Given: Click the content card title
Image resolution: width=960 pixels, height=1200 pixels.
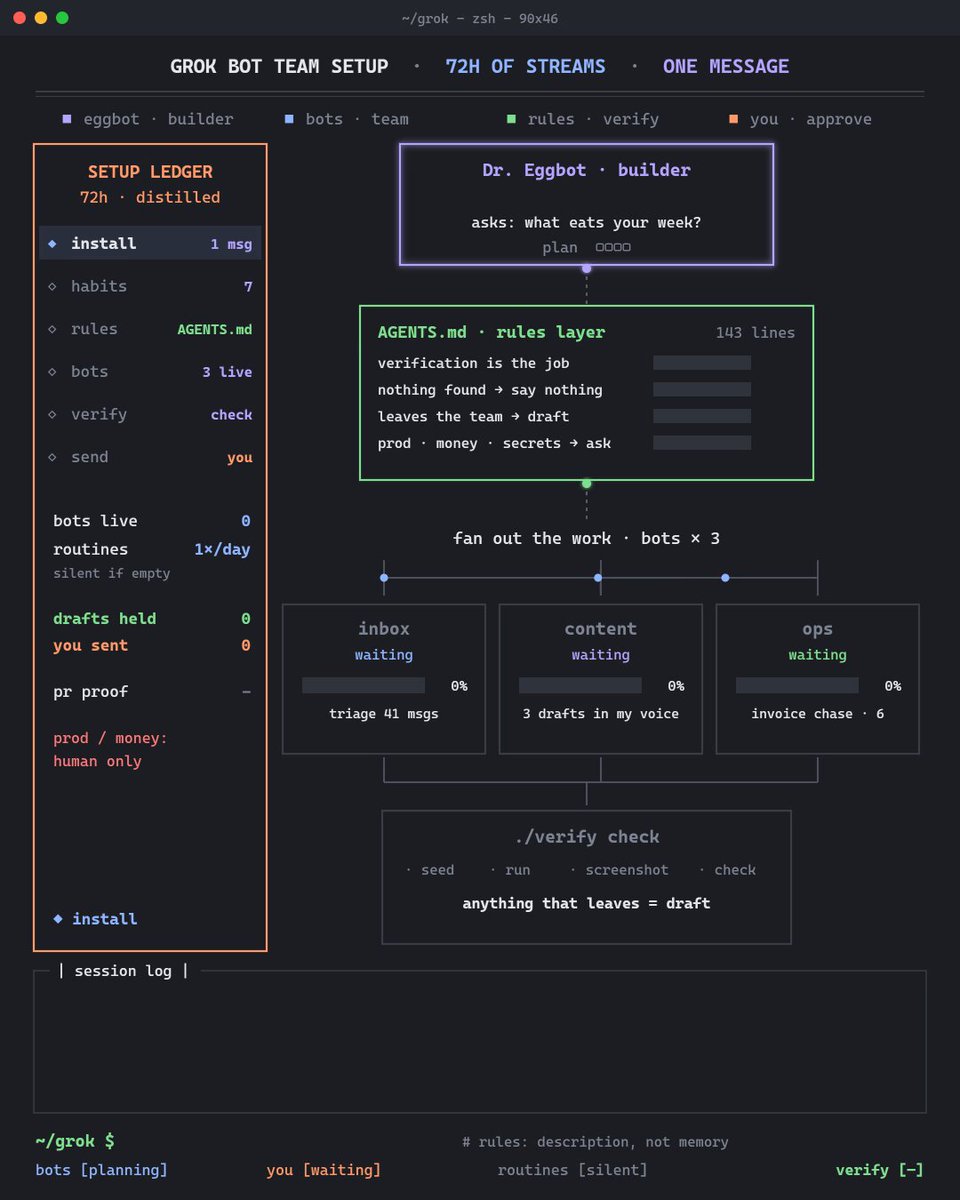Looking at the screenshot, I should tap(600, 629).
